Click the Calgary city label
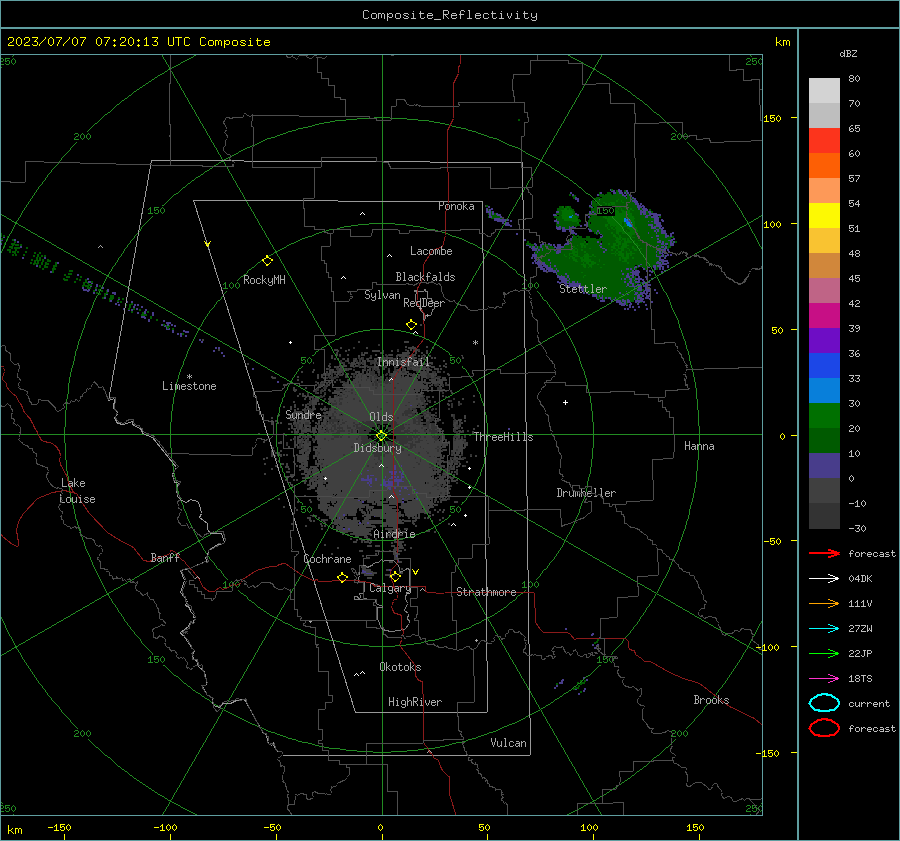900x841 pixels. 390,588
